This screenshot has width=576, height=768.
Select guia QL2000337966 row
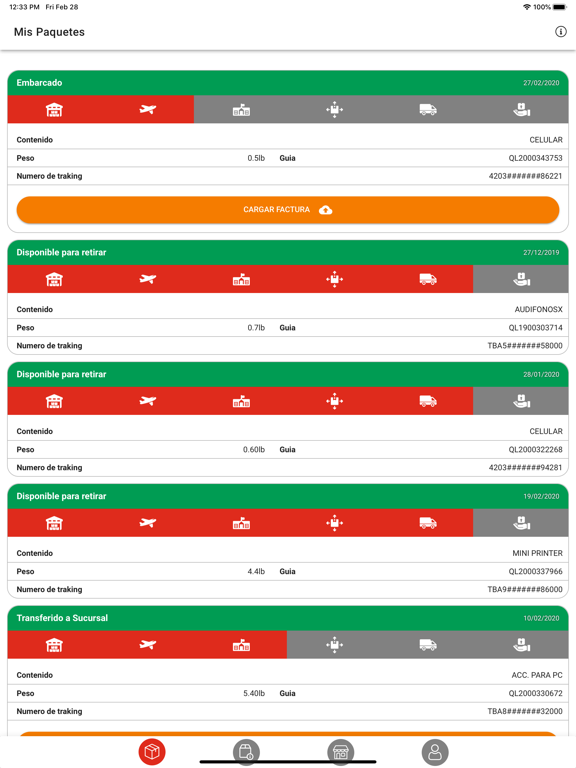coord(288,572)
